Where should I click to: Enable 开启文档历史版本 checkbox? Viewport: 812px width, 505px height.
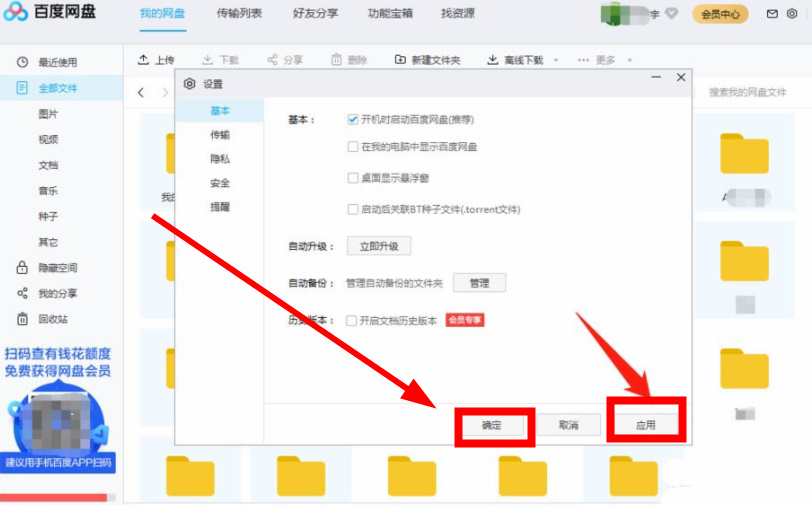point(351,321)
